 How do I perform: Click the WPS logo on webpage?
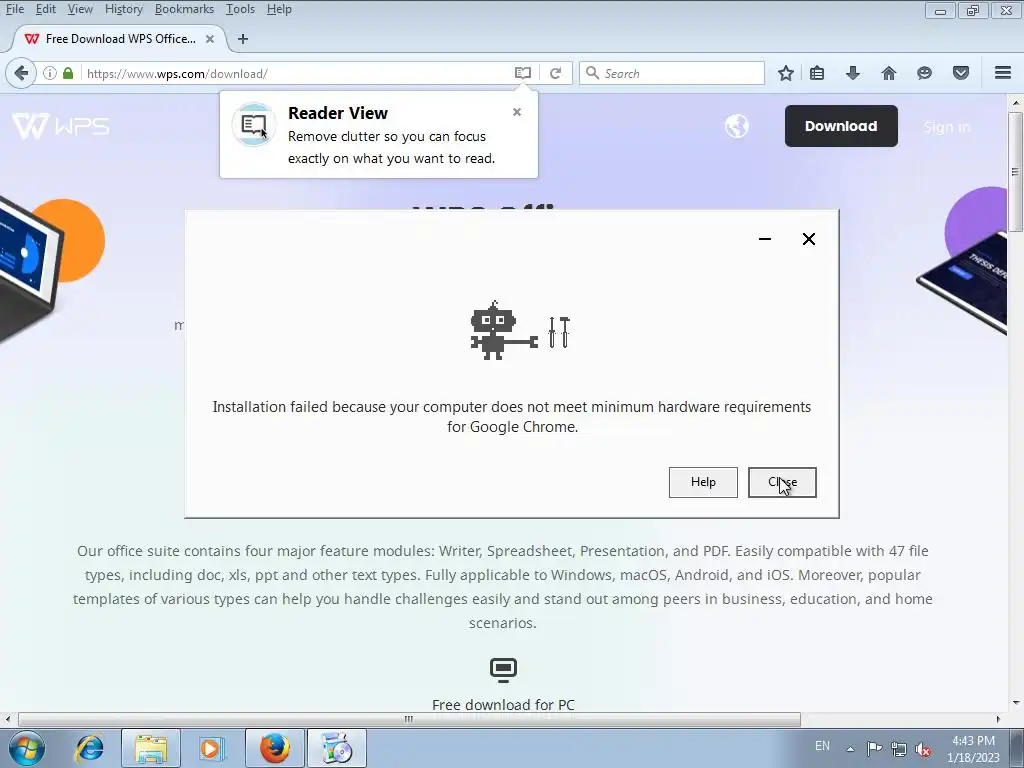point(61,125)
